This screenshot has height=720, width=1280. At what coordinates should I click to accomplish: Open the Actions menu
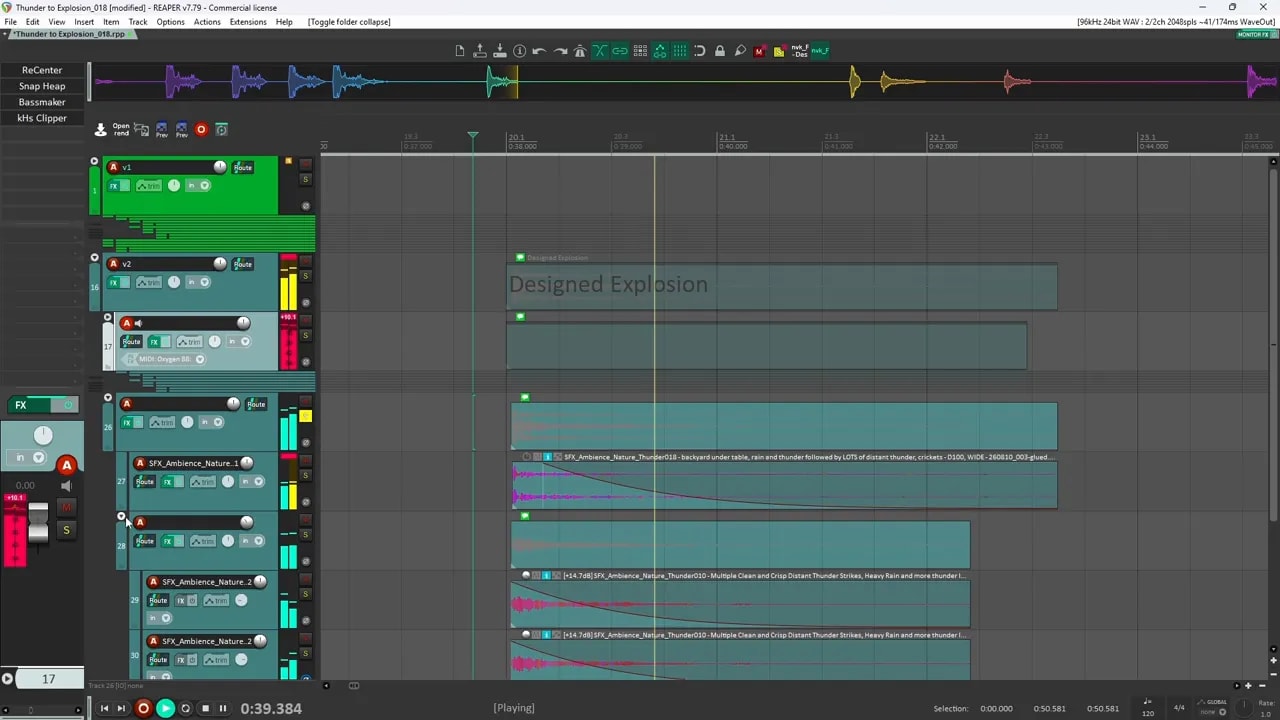(x=207, y=22)
